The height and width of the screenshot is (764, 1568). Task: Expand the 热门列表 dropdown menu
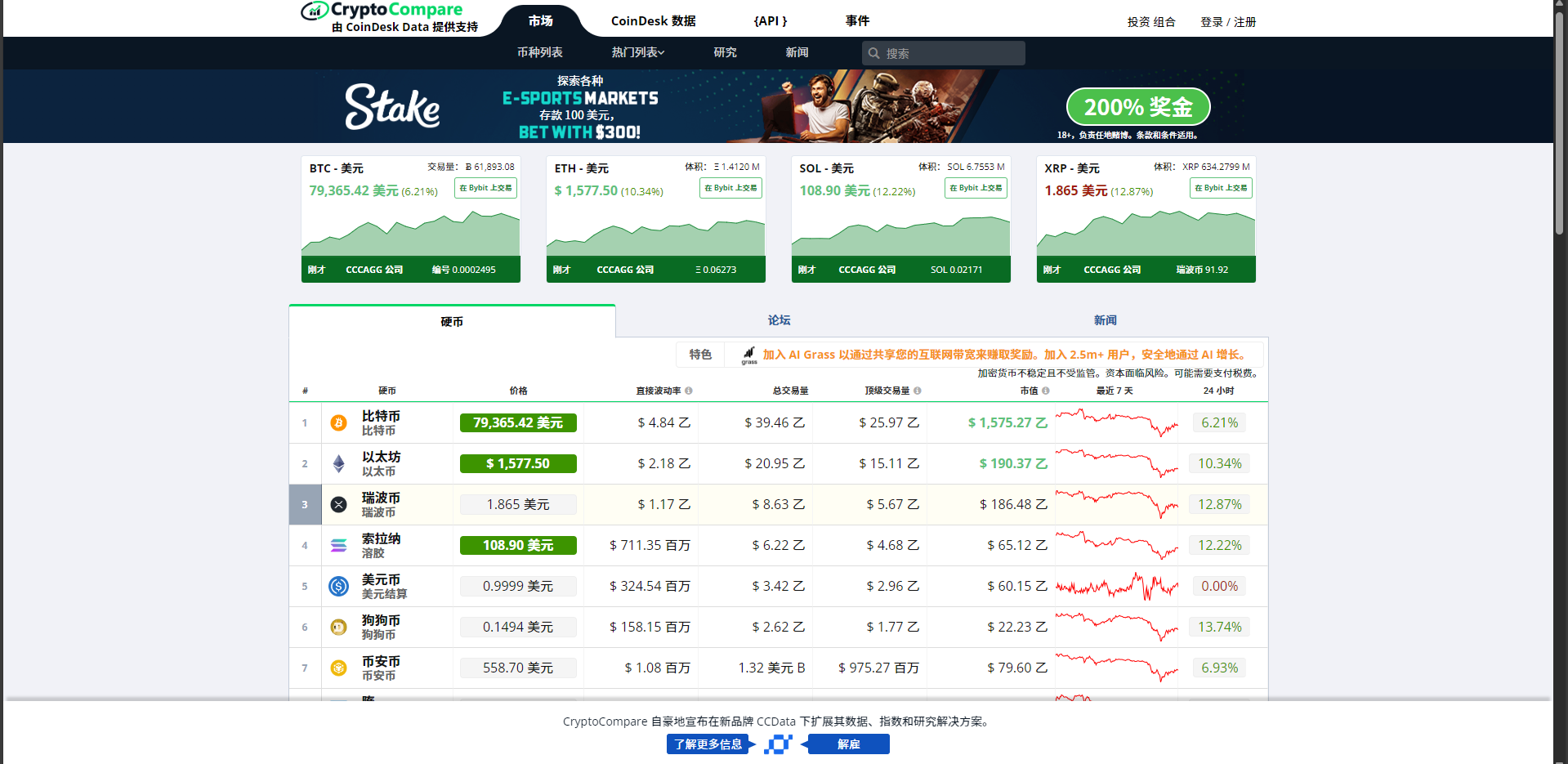point(638,52)
